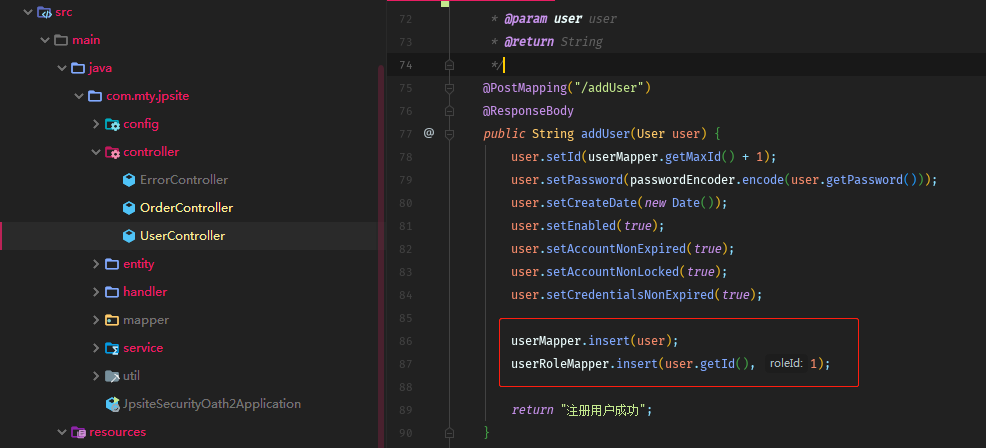Click userRoleMapper on line 87
The height and width of the screenshot is (448, 986).
pos(560,364)
